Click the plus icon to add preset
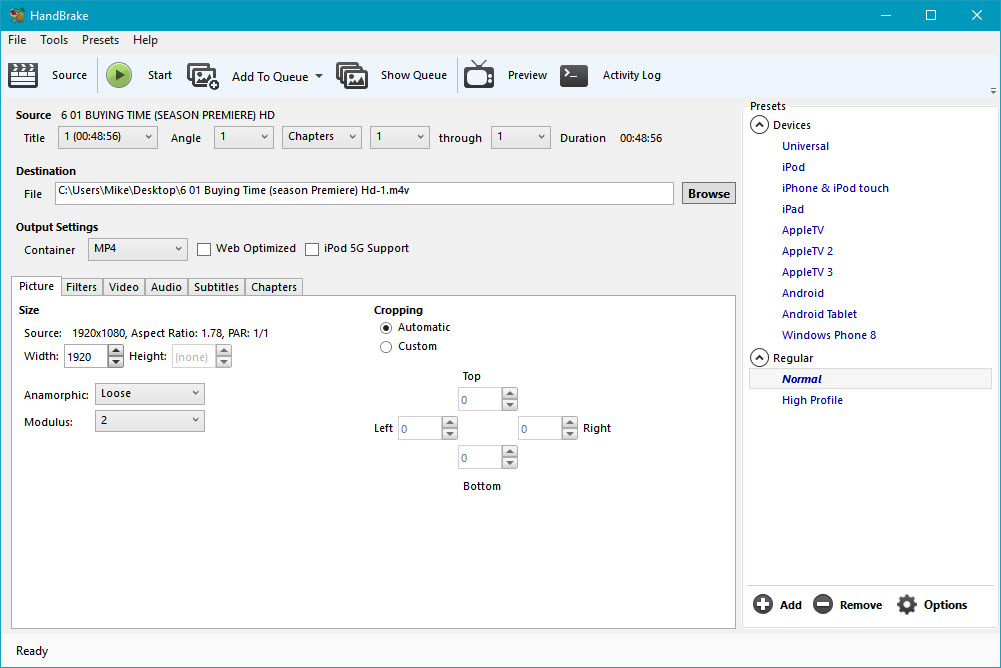1001x668 pixels. pyautogui.click(x=763, y=604)
